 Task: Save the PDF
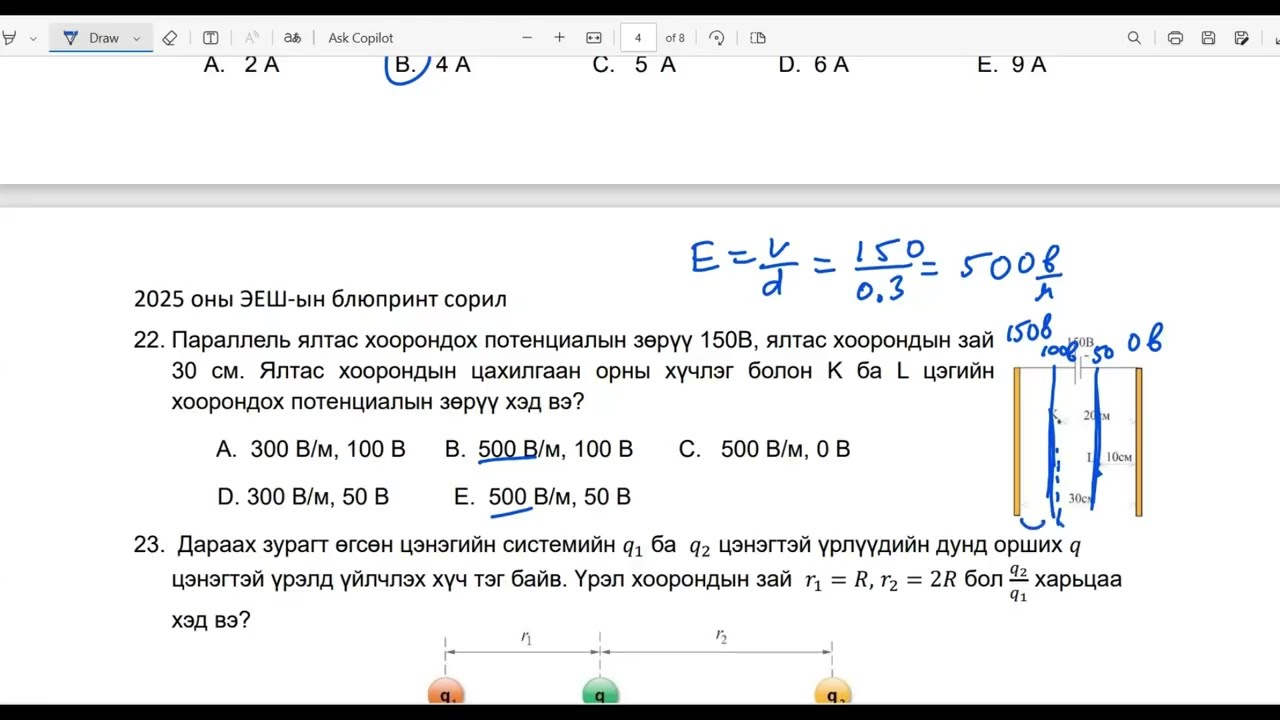pyautogui.click(x=1208, y=38)
